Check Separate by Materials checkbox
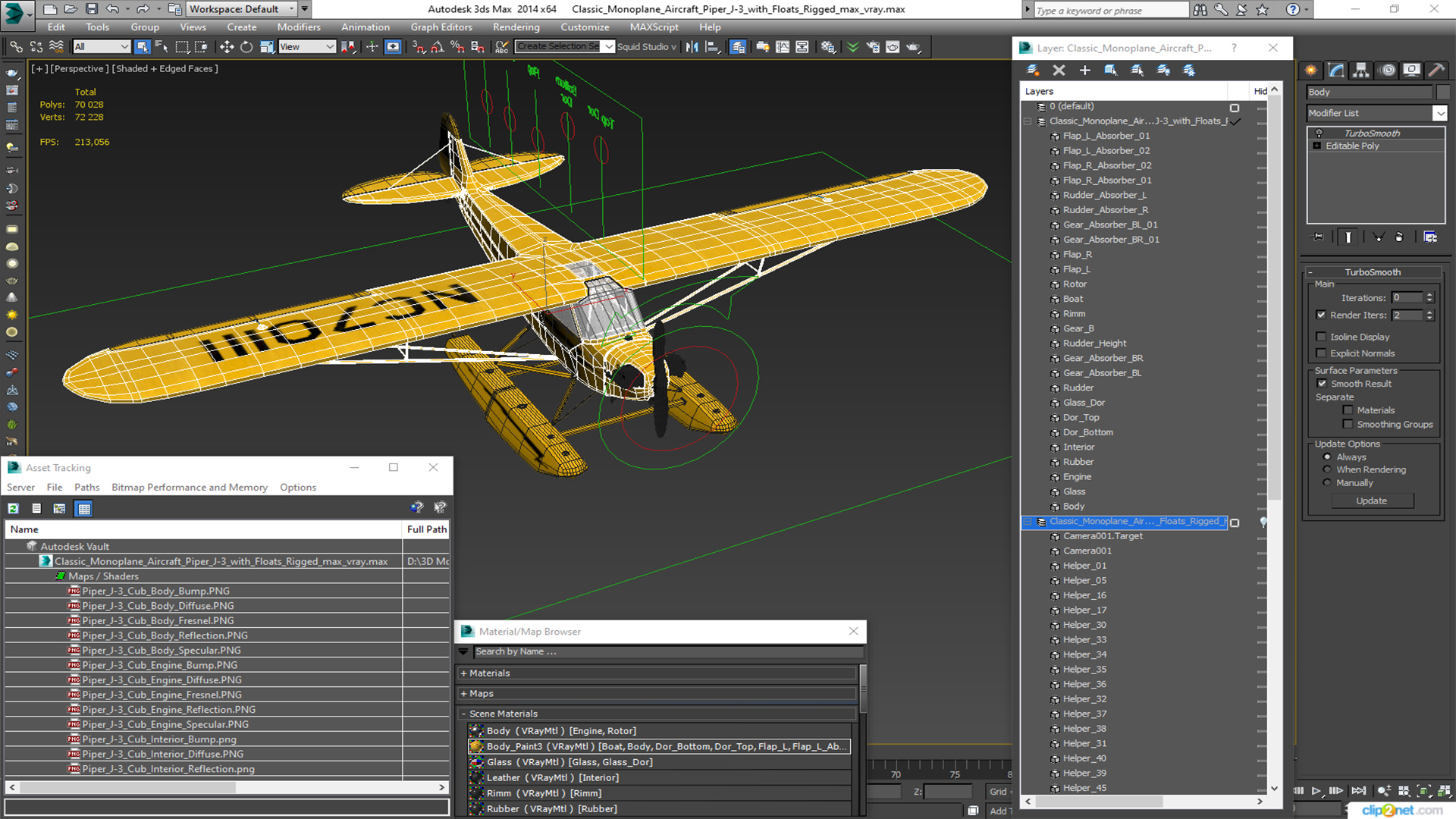Image resolution: width=1456 pixels, height=819 pixels. click(1348, 410)
